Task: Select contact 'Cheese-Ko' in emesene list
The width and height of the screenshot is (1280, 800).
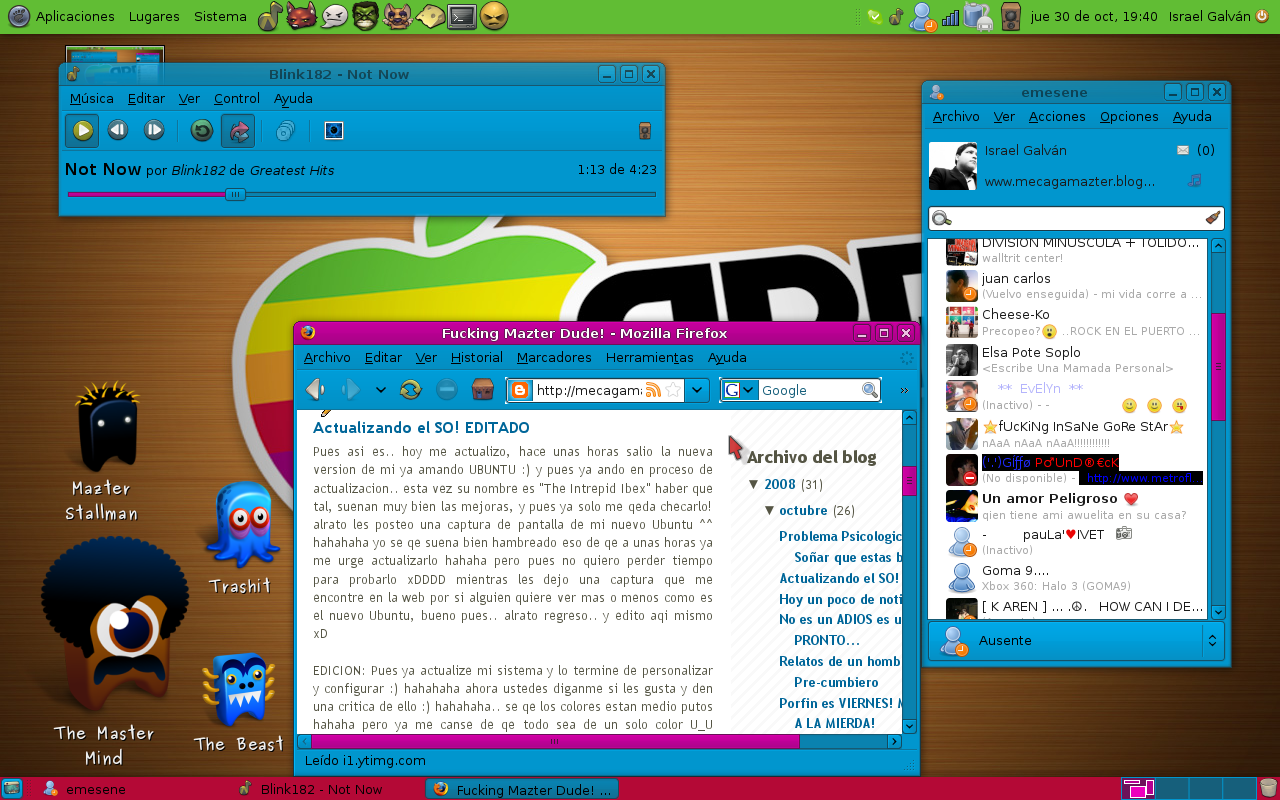Action: coord(1075,322)
